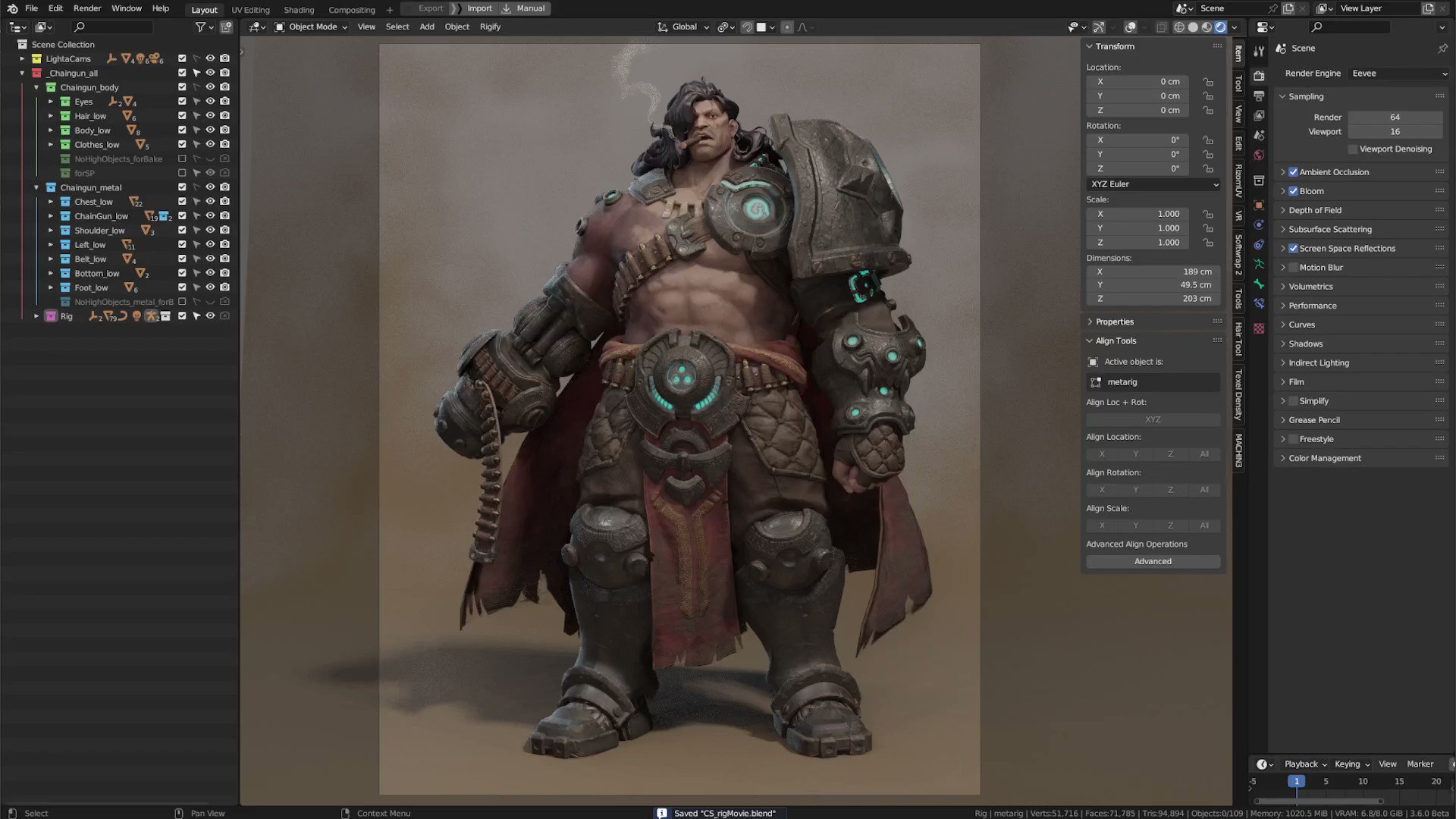1456x819 pixels.
Task: Open the XYZ Euler rotation mode dropdown
Action: [x=1153, y=184]
